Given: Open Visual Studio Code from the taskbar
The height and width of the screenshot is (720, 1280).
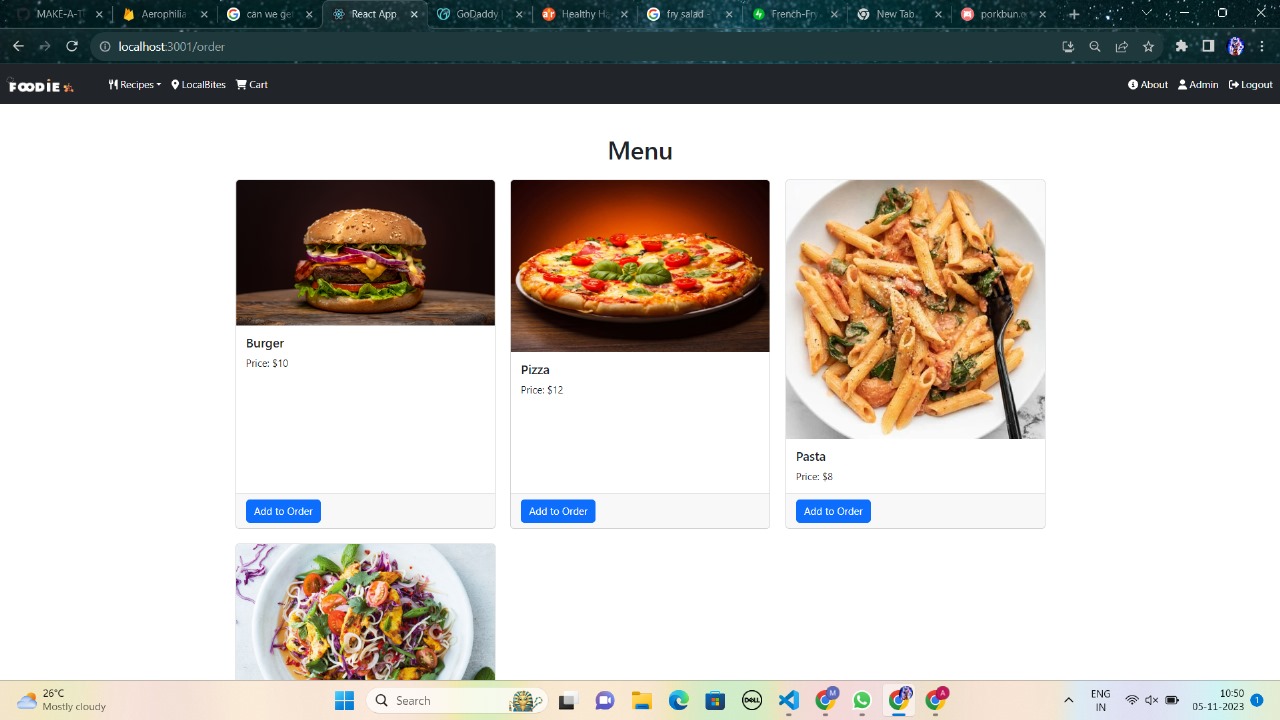Looking at the screenshot, I should 789,701.
